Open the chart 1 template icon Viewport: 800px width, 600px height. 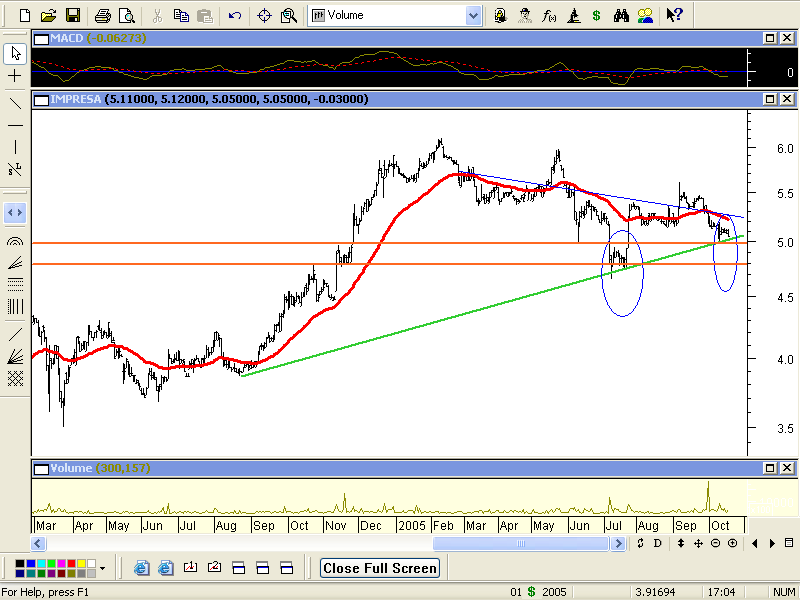click(x=190, y=568)
